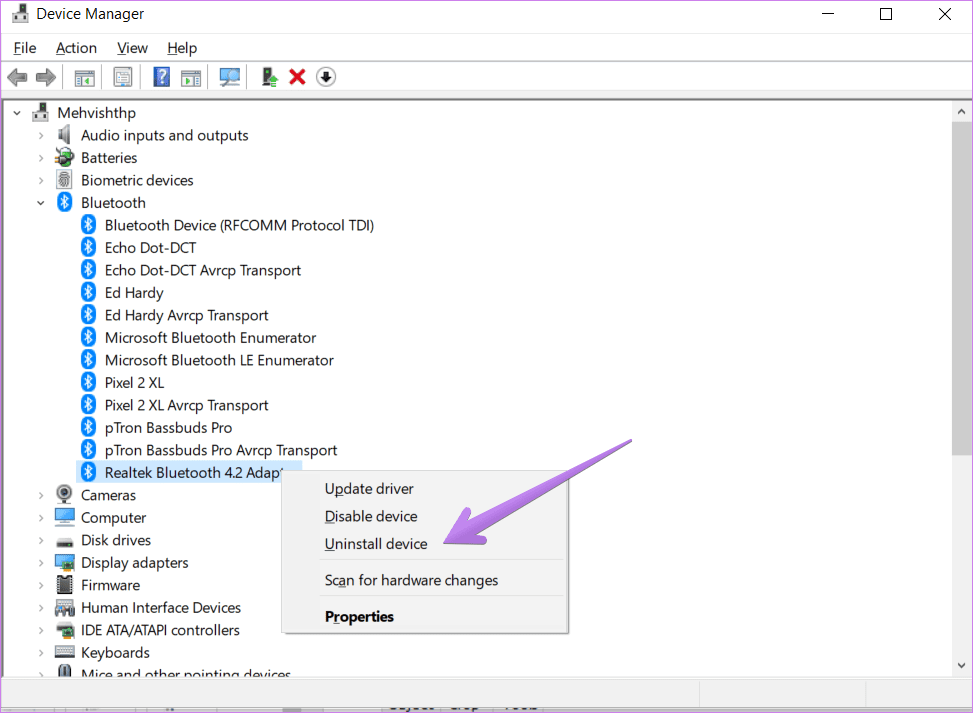Select the Echo Dot-DCT device
This screenshot has width=973, height=713.
click(x=150, y=247)
